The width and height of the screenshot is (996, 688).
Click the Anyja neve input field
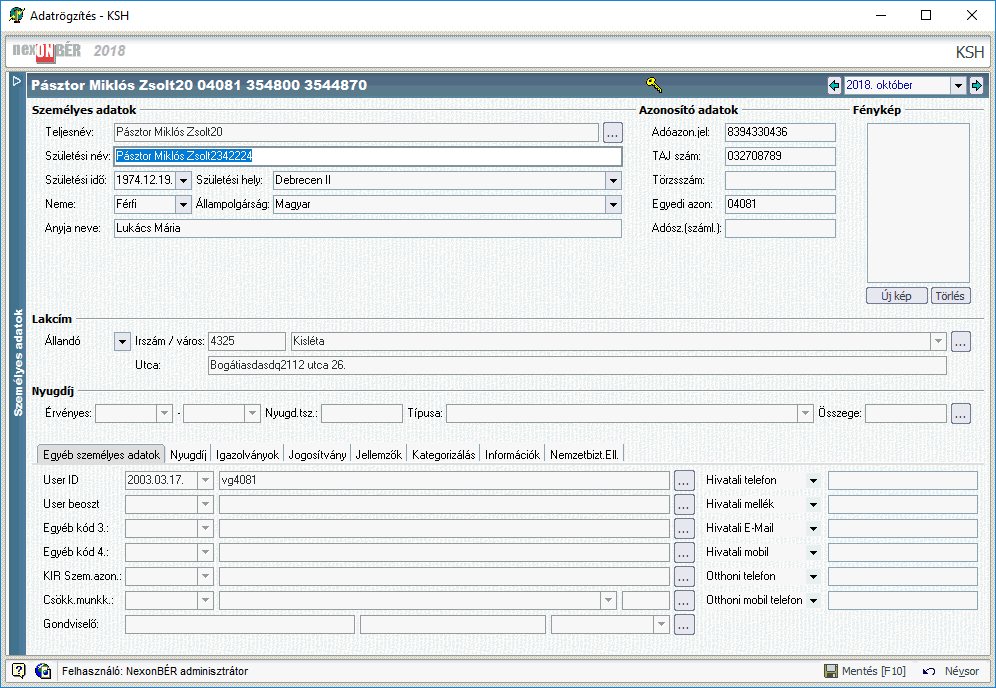pos(368,228)
